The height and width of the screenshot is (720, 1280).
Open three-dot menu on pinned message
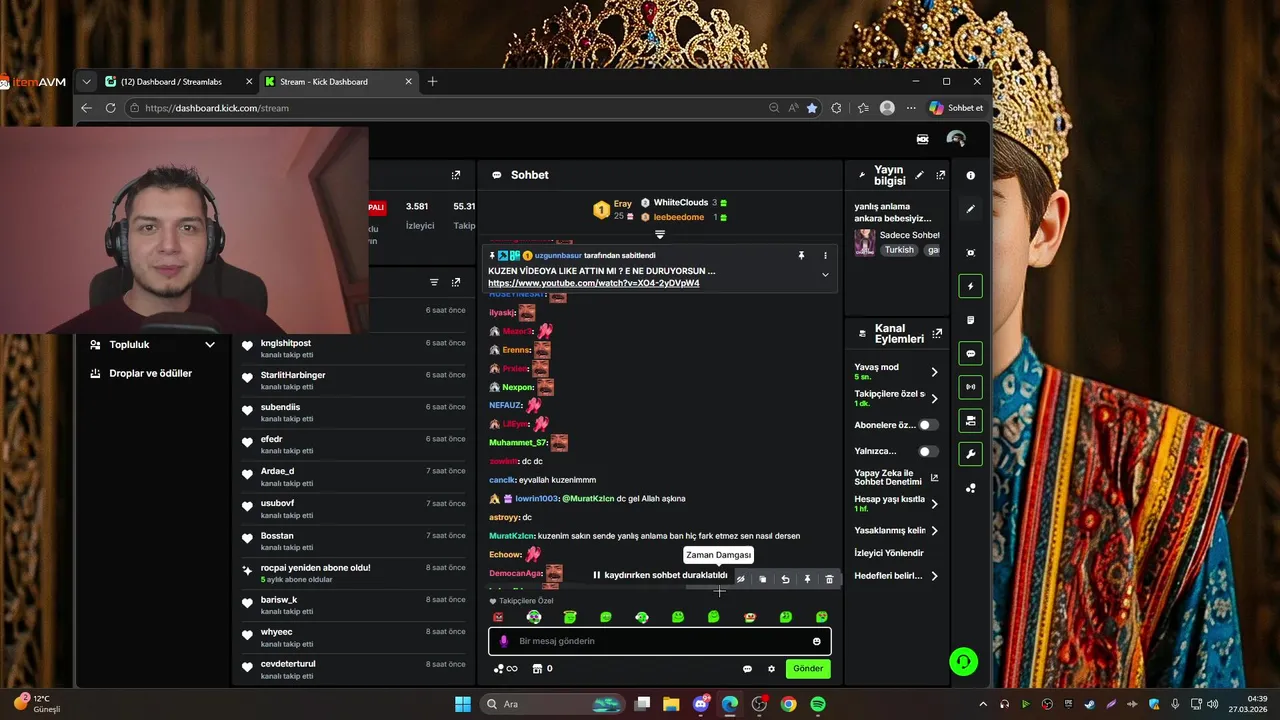pyautogui.click(x=825, y=256)
